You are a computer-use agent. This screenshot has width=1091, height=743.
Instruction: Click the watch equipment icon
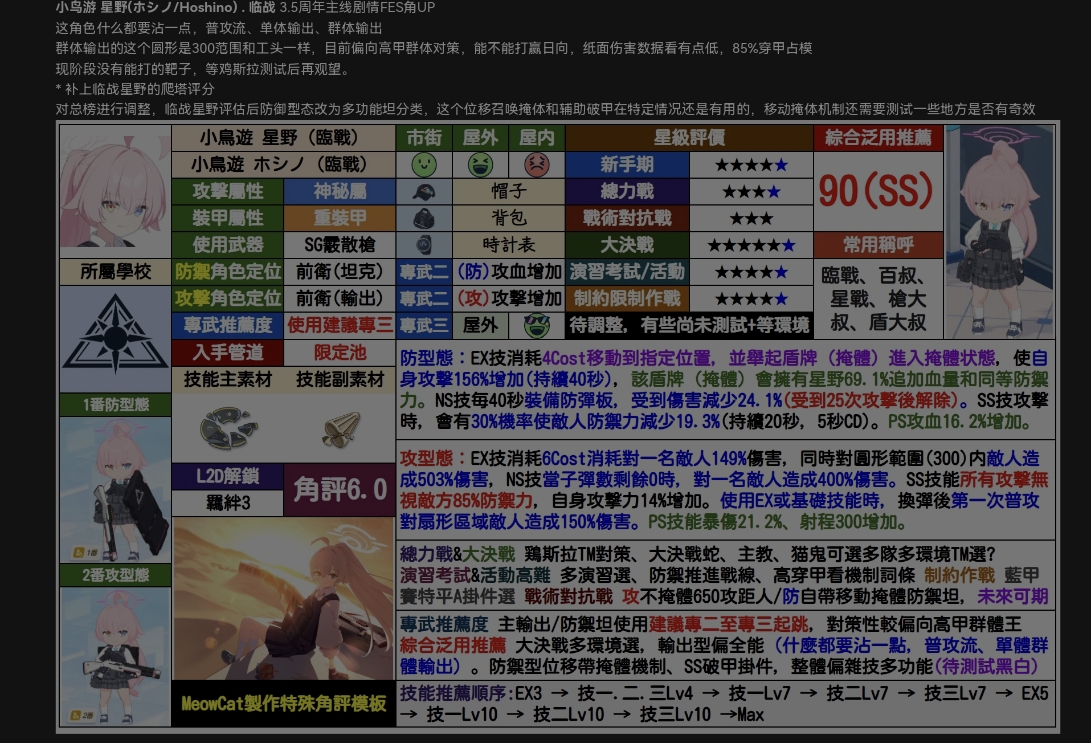pos(424,245)
